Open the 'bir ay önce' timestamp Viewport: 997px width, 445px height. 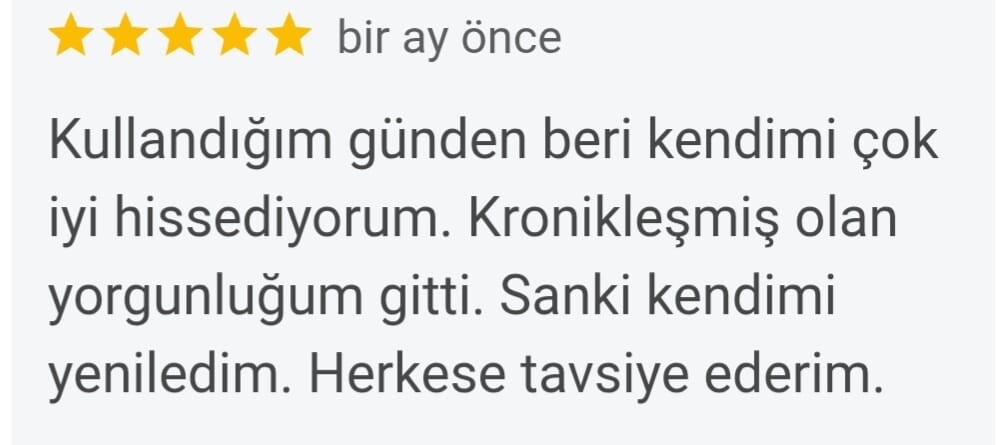click(x=450, y=38)
